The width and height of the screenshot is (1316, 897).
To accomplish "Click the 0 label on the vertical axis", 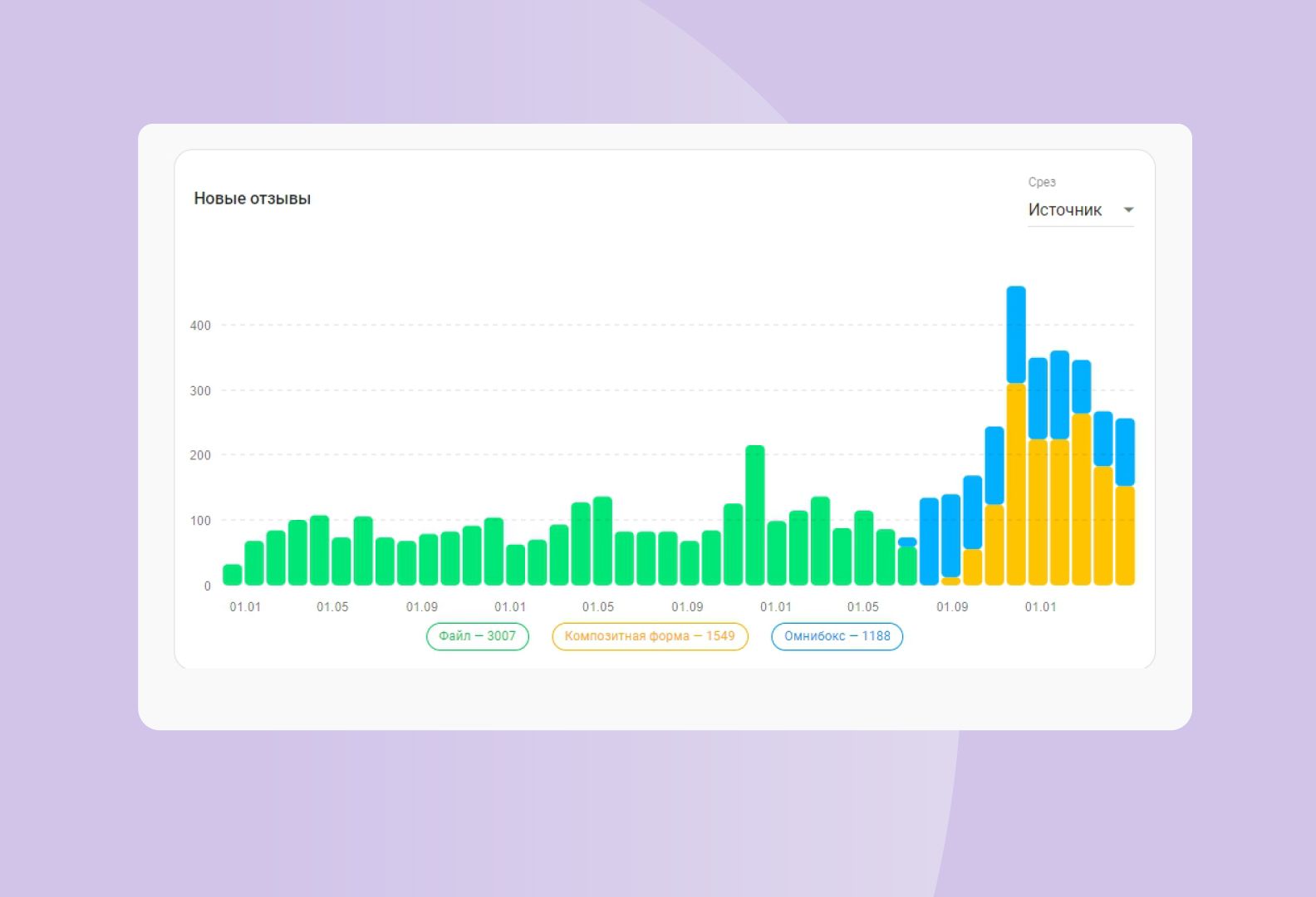I will [x=207, y=586].
